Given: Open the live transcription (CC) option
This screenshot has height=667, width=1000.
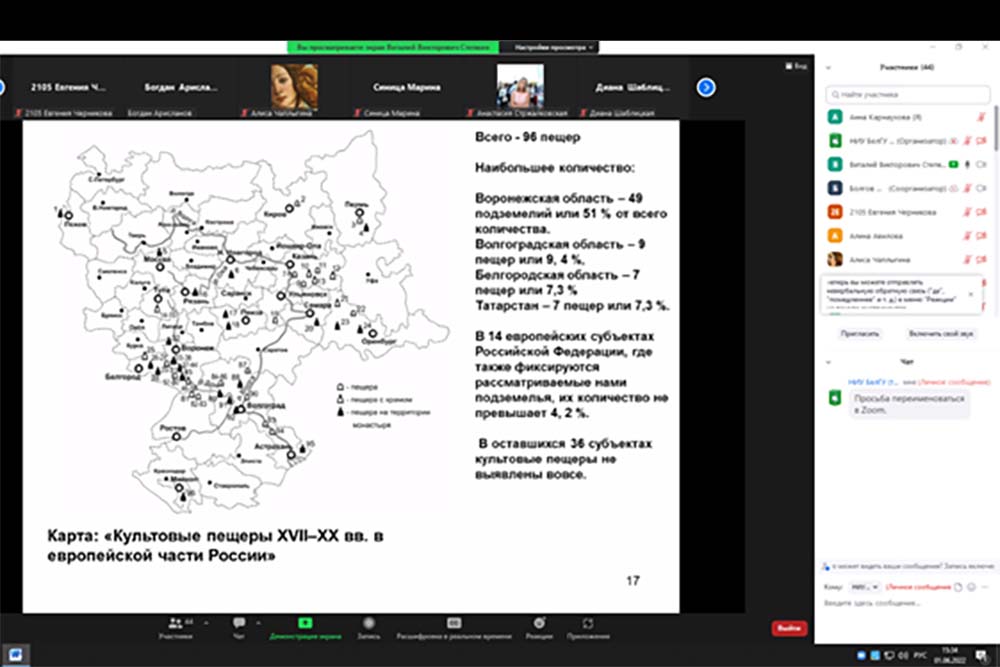Looking at the screenshot, I should (x=454, y=624).
